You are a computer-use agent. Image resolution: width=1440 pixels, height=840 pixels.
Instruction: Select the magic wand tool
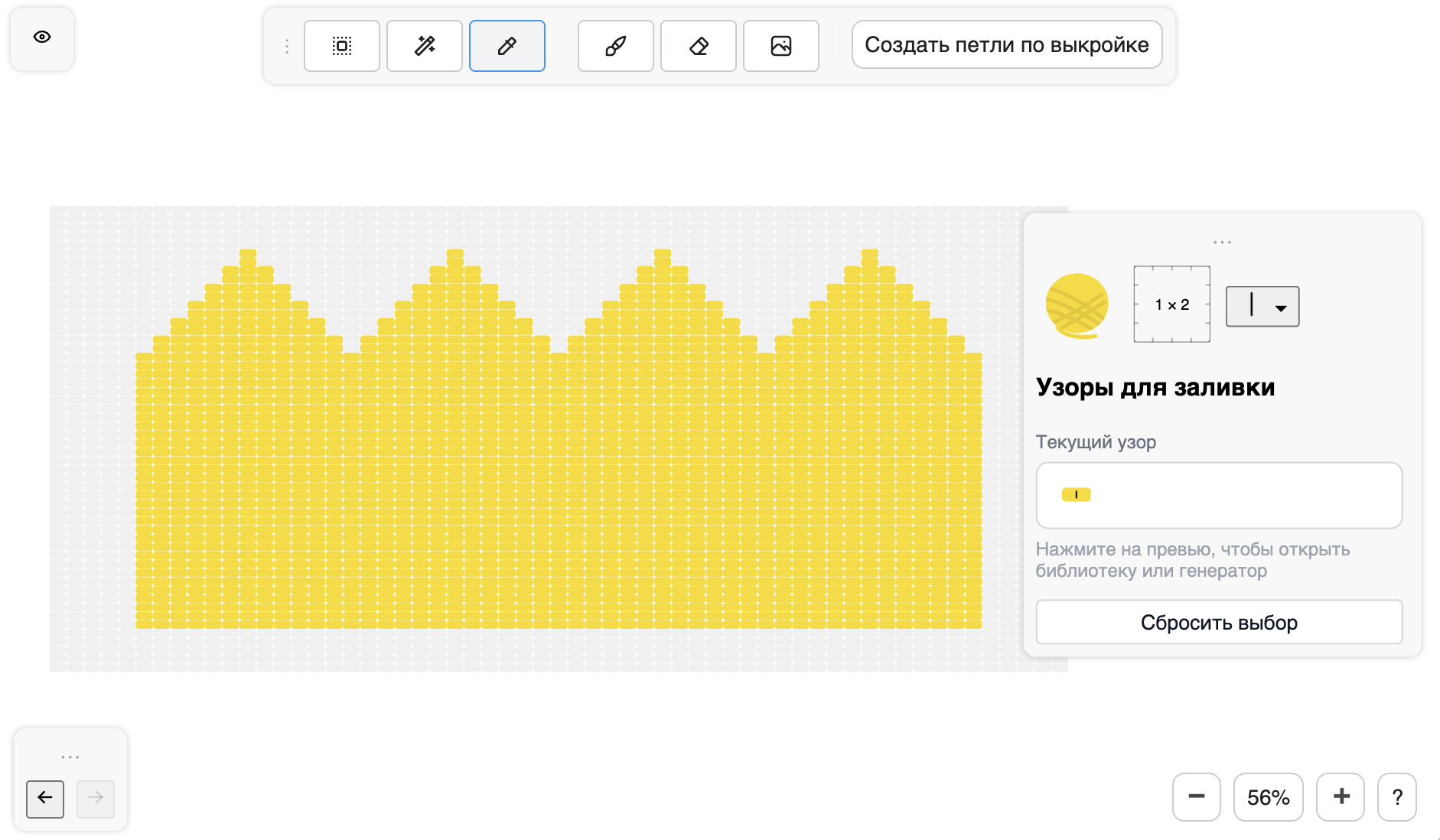[x=425, y=46]
